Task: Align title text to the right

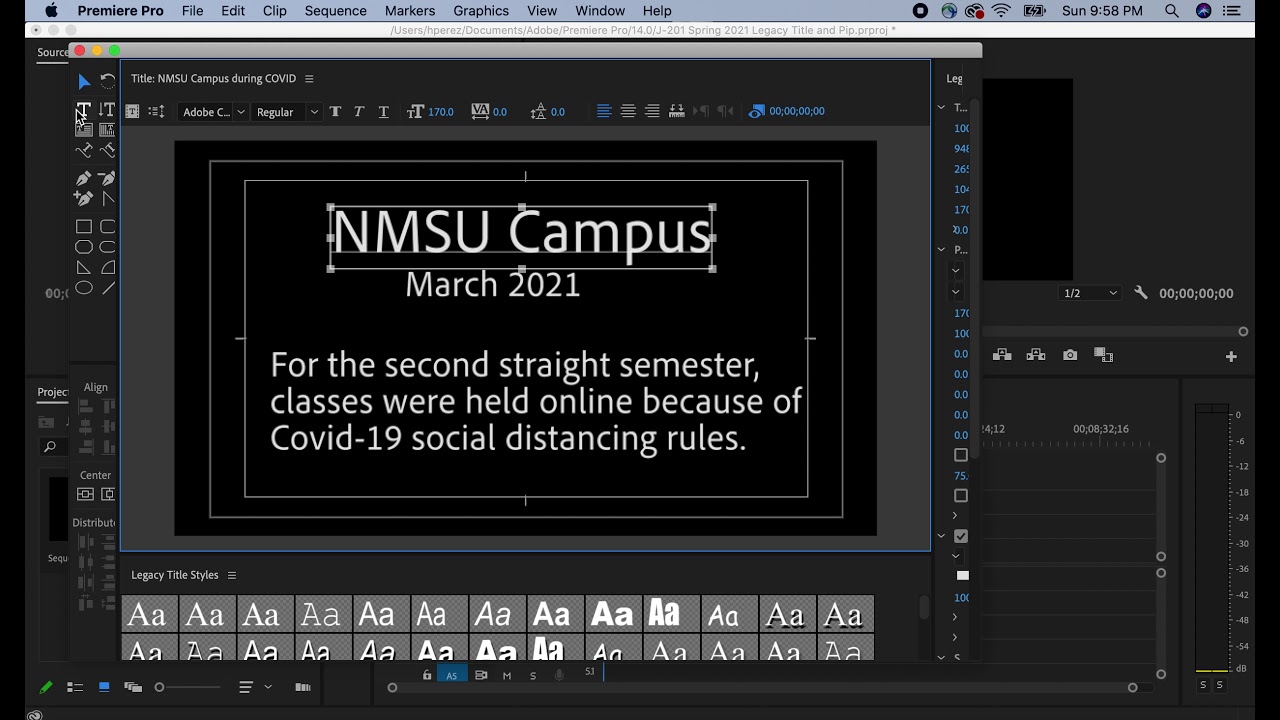Action: (652, 111)
